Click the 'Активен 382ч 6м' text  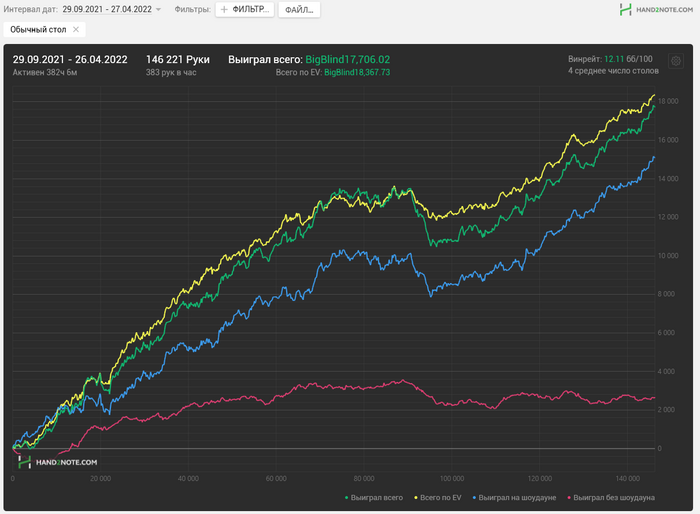(45, 72)
